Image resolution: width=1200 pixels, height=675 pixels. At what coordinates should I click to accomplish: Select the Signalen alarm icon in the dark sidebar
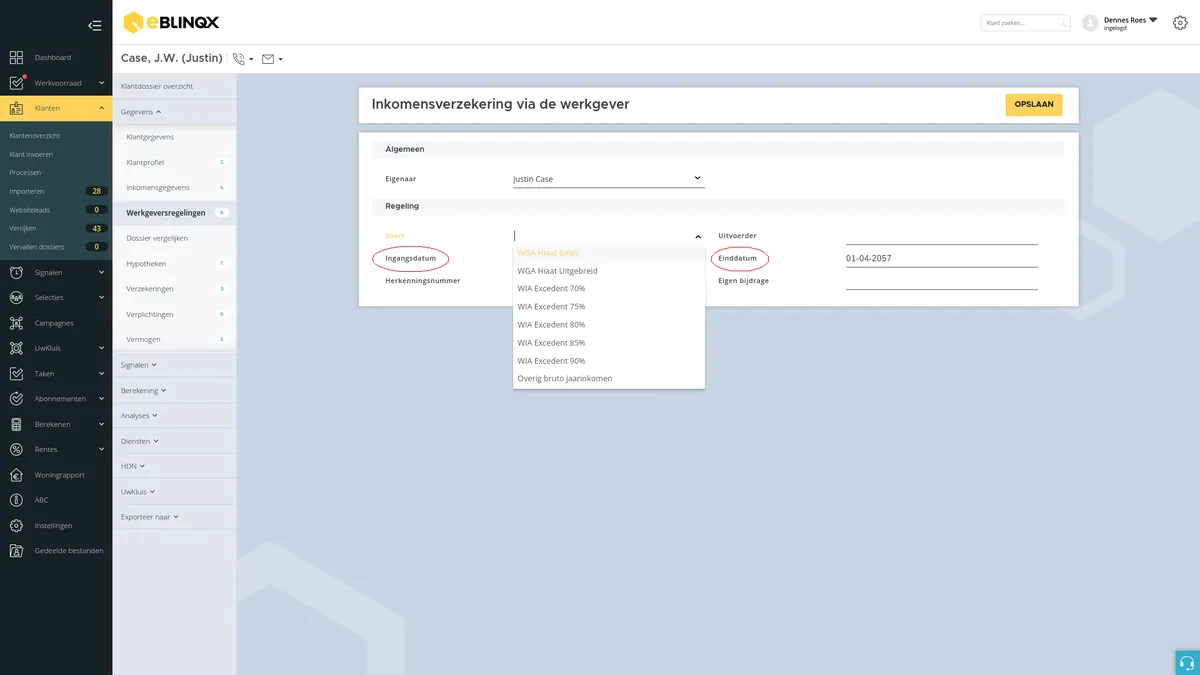tap(16, 272)
